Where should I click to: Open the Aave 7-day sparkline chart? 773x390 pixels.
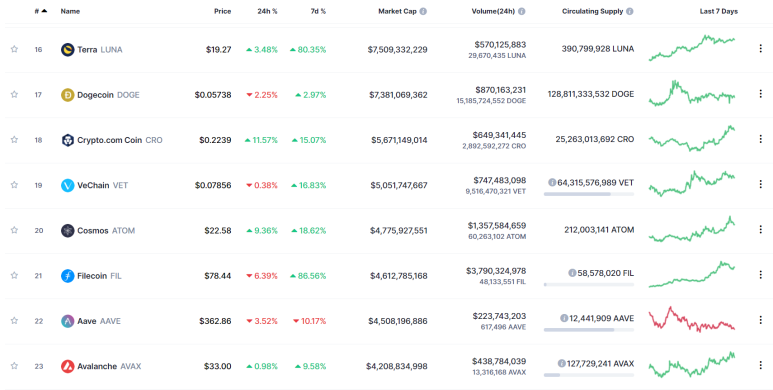click(x=692, y=319)
